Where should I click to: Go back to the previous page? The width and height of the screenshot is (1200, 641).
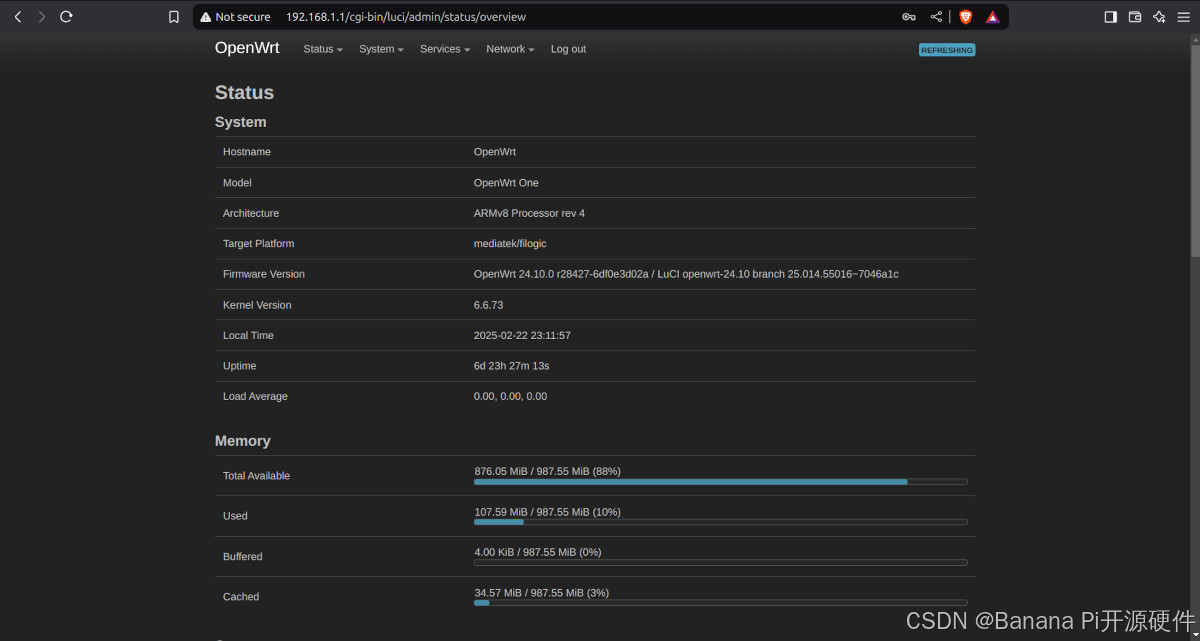[x=17, y=17]
